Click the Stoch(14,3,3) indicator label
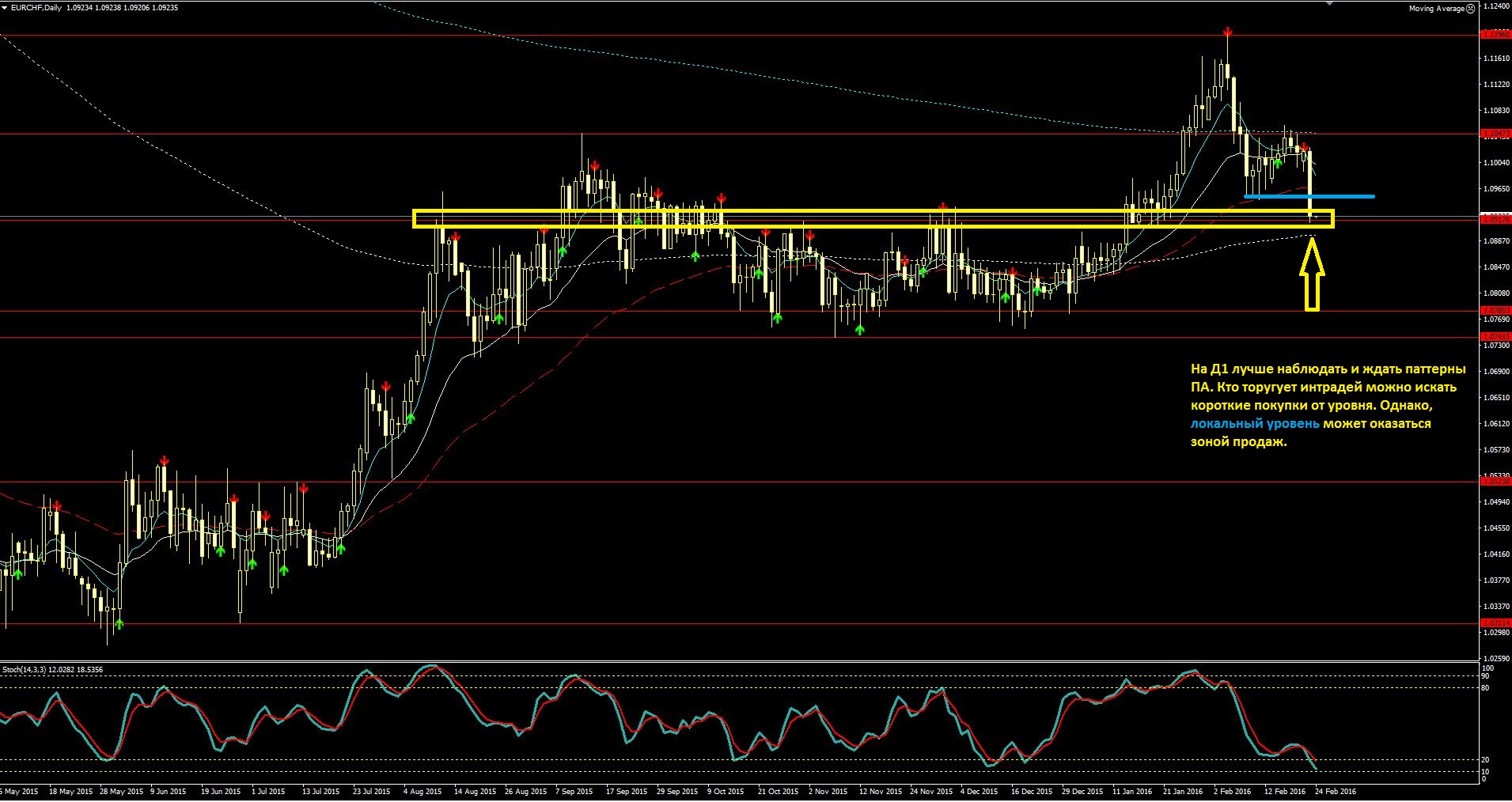This screenshot has height=802, width=1512. 24,669
